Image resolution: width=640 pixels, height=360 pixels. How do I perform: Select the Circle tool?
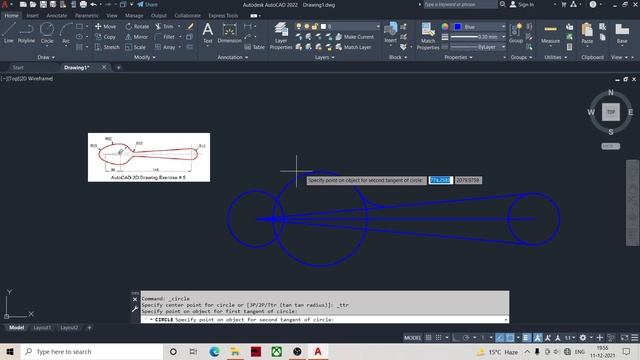click(47, 33)
